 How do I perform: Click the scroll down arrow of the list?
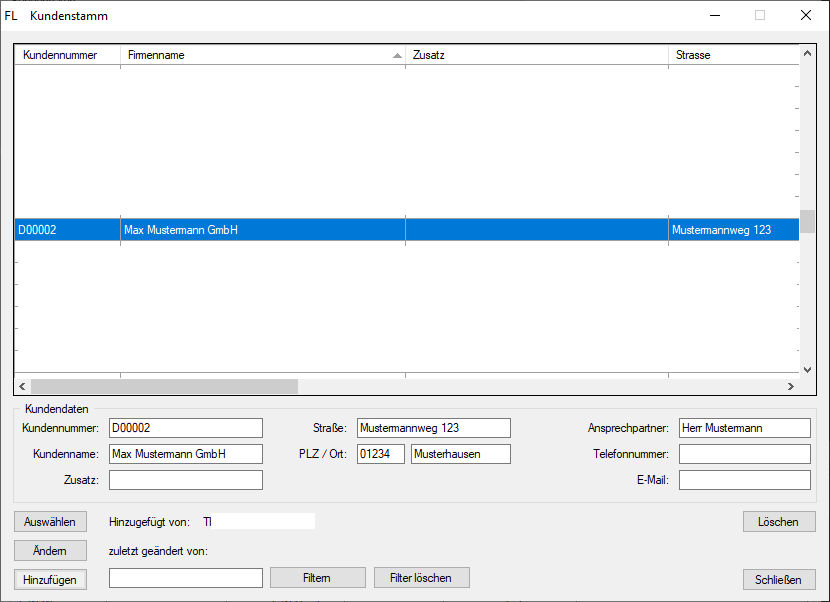(x=806, y=369)
